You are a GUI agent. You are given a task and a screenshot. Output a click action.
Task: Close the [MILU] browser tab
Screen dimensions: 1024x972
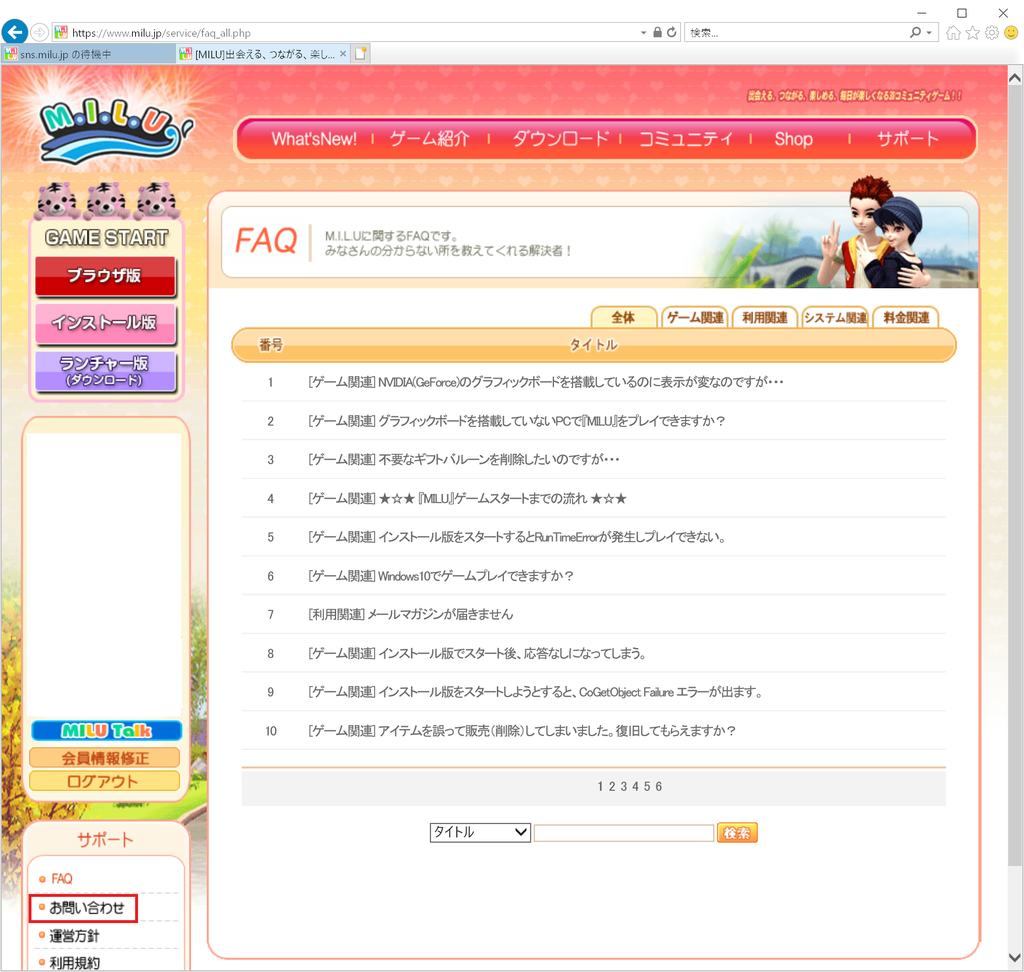(343, 54)
